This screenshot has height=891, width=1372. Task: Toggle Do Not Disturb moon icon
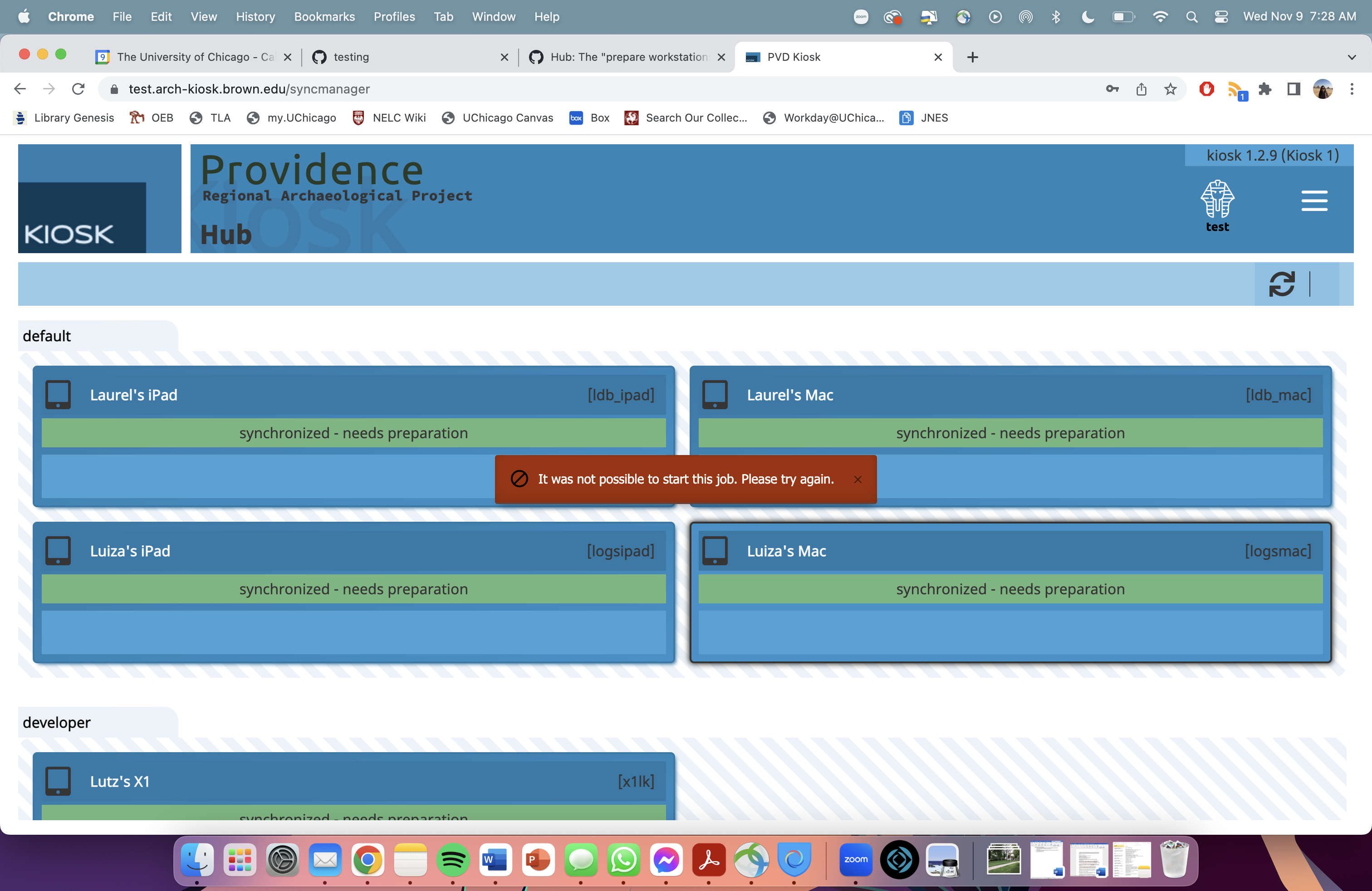[x=1087, y=17]
